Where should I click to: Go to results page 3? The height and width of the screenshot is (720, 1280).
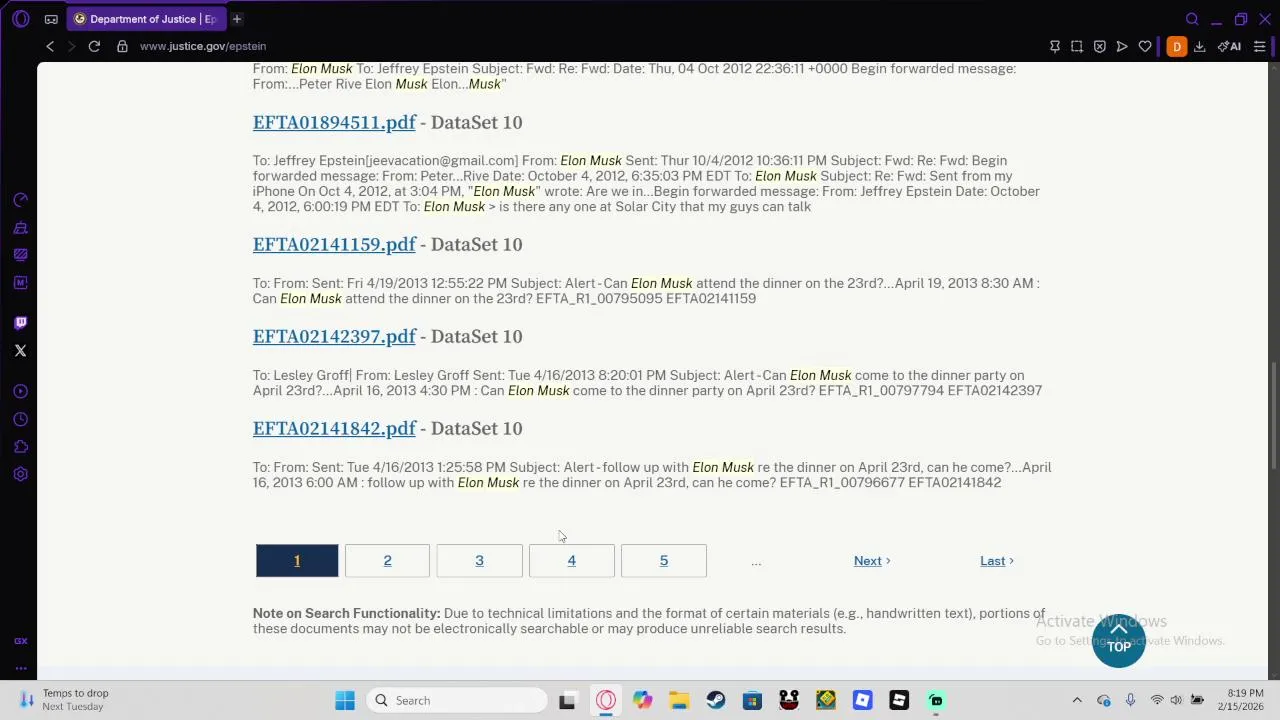coord(479,561)
